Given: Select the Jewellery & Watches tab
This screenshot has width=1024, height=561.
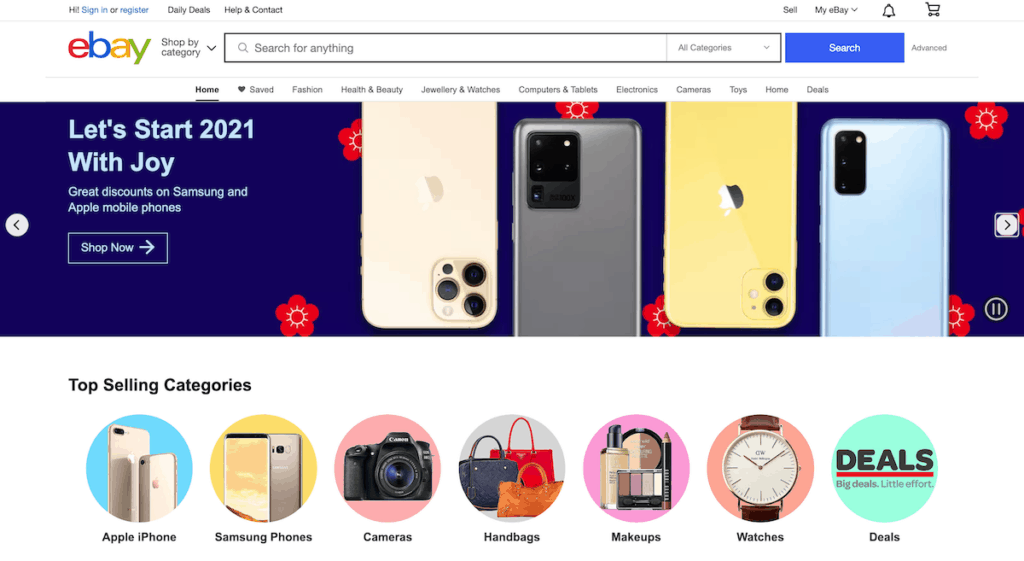Looking at the screenshot, I should (460, 89).
